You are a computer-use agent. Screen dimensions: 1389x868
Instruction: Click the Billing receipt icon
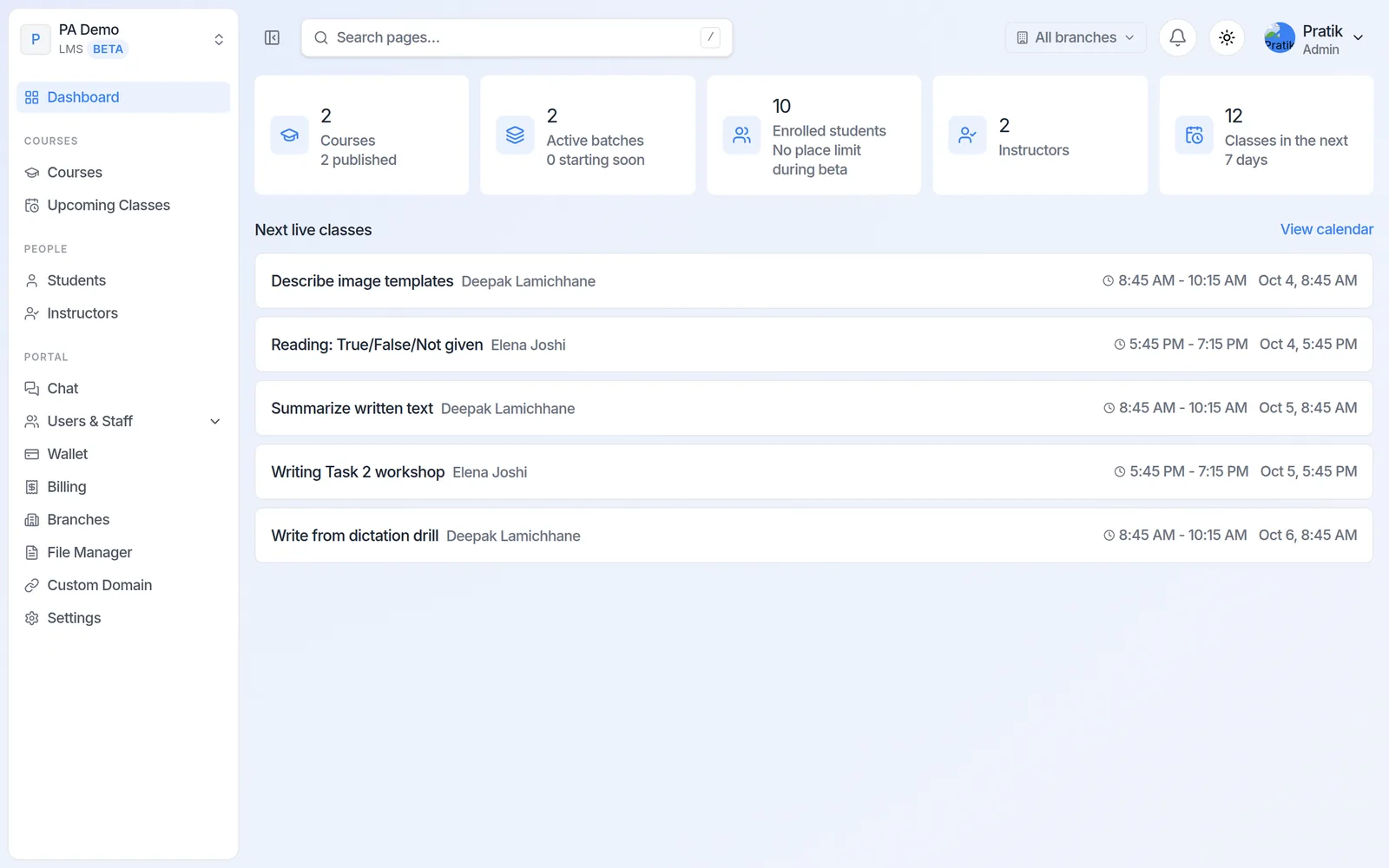click(x=32, y=487)
